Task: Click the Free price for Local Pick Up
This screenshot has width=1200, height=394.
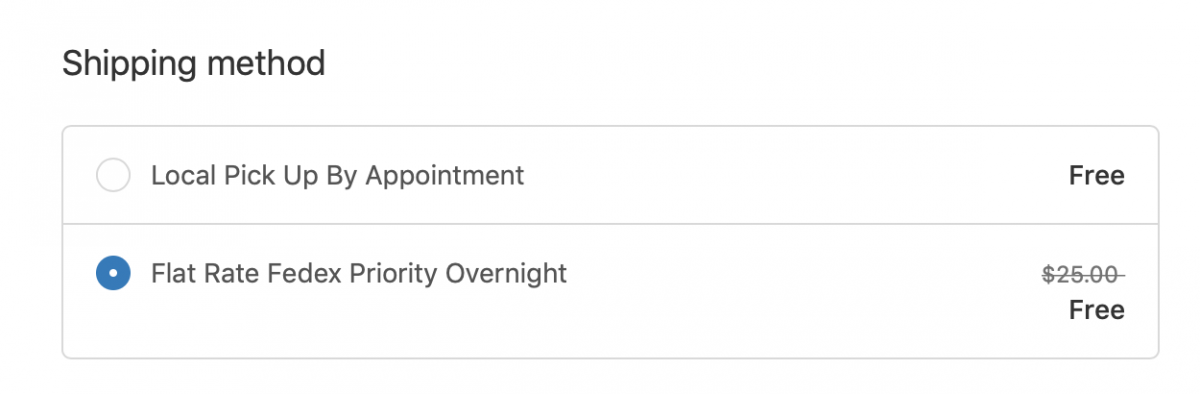Action: coord(1097,176)
